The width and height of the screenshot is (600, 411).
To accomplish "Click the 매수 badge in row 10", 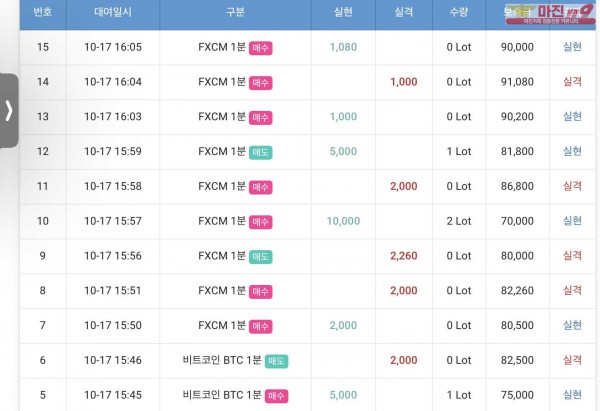I will [261, 222].
